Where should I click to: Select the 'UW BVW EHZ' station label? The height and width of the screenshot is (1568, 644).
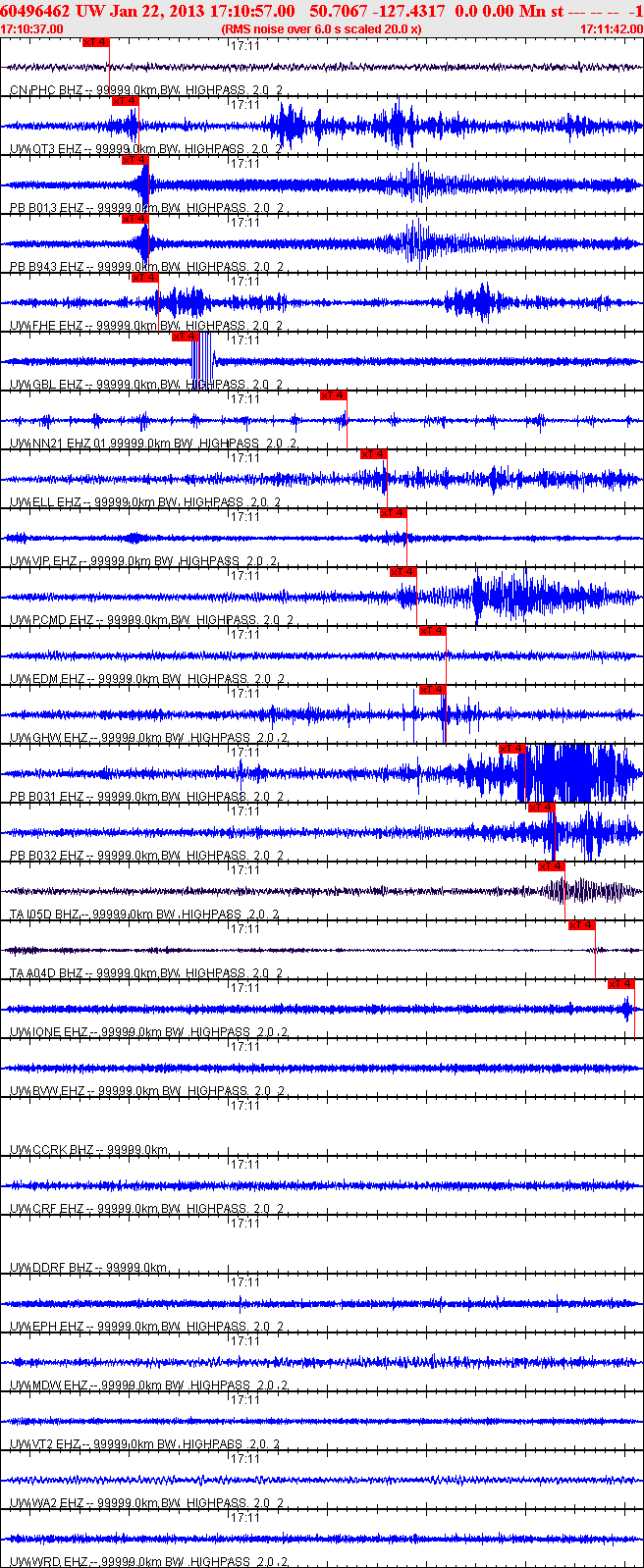click(x=47, y=1091)
